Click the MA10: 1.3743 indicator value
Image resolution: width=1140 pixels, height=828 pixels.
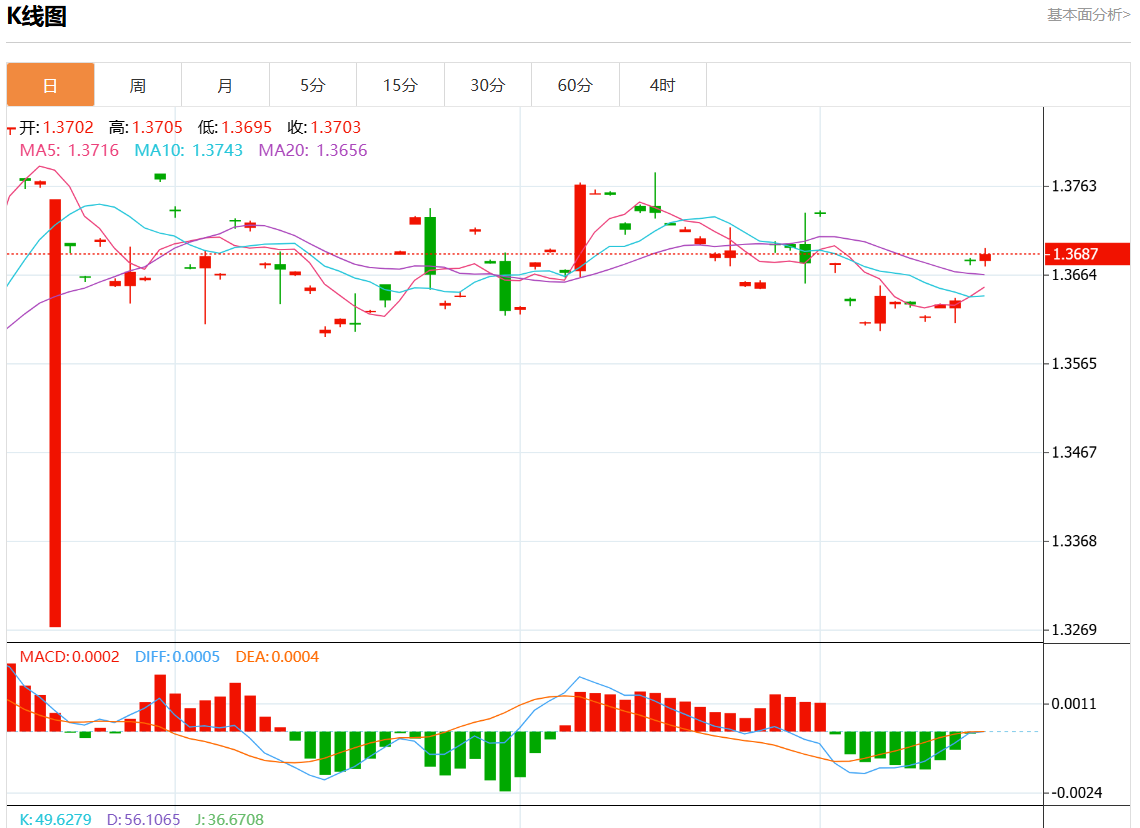pyautogui.click(x=188, y=150)
